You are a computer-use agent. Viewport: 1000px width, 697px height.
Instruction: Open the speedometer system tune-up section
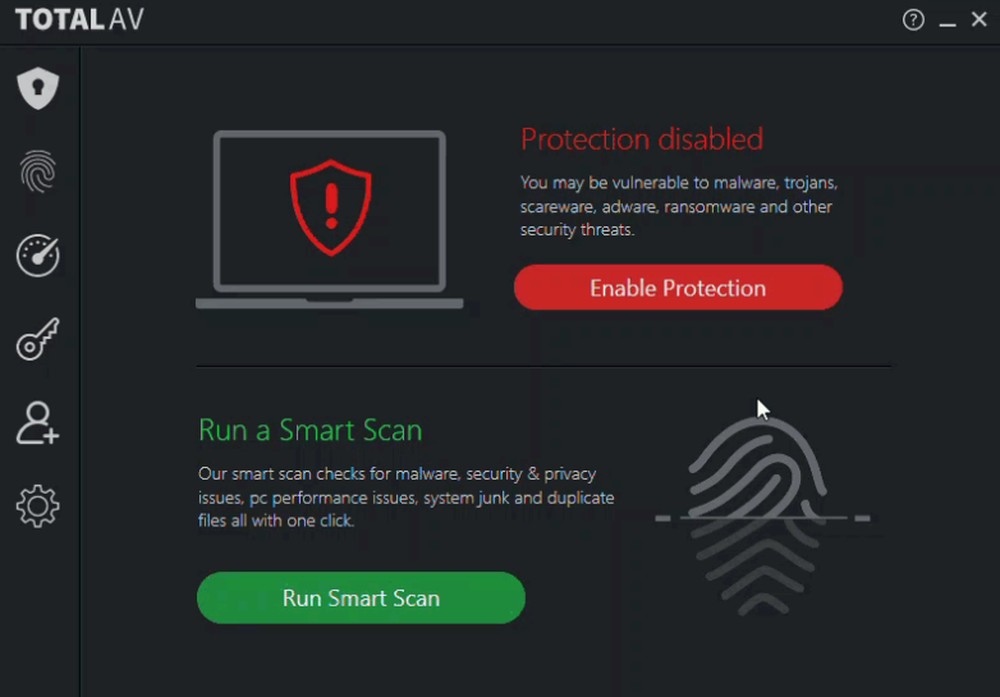(38, 256)
